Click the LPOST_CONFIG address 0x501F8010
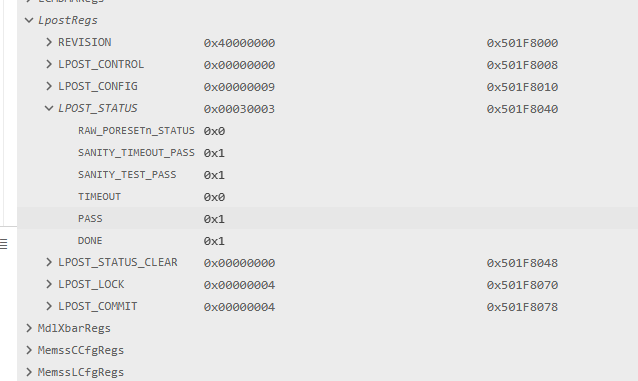 tap(522, 87)
